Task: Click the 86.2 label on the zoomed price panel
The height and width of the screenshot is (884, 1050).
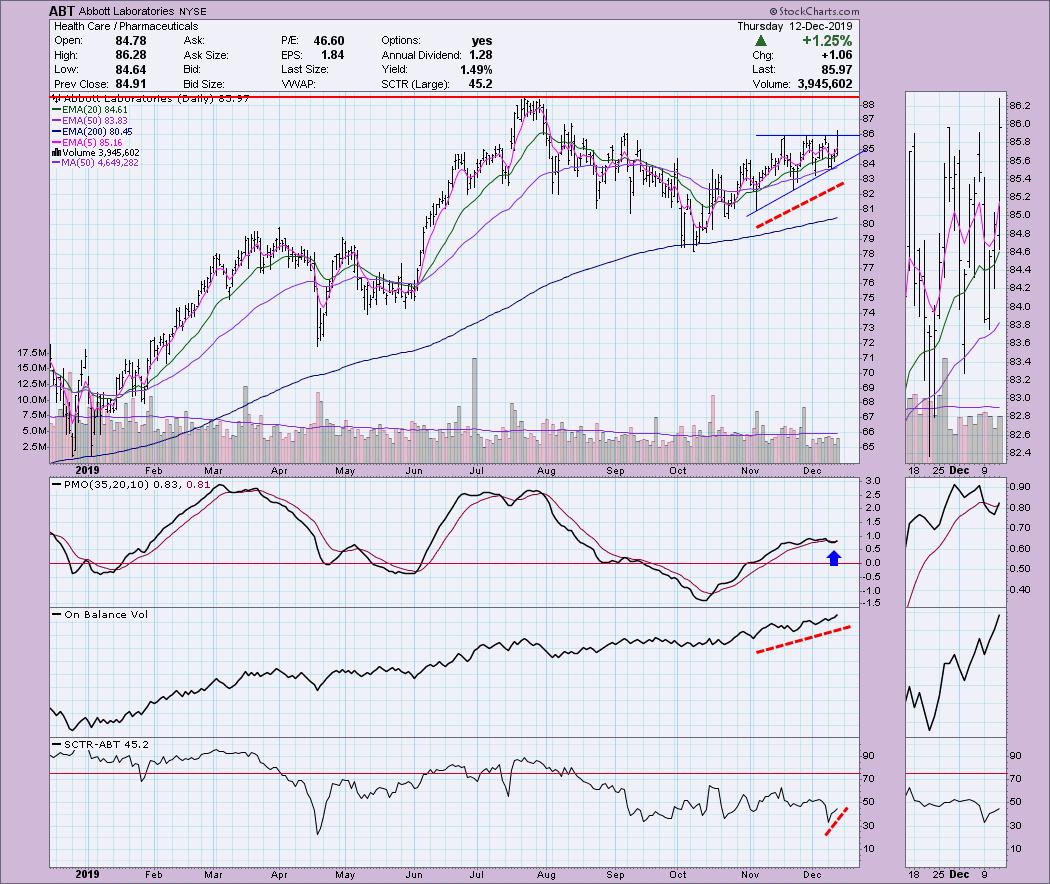Action: tap(1019, 106)
